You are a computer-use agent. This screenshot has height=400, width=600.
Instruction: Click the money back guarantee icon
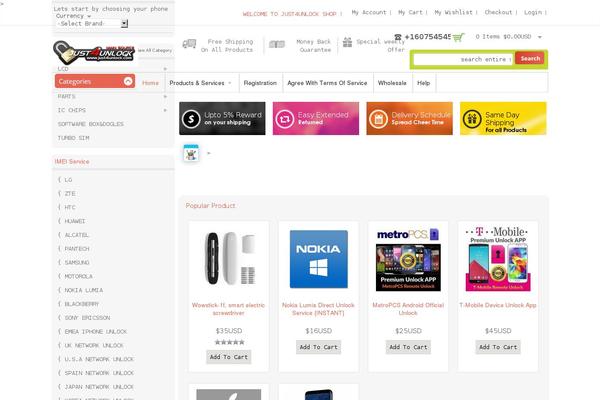pos(277,44)
